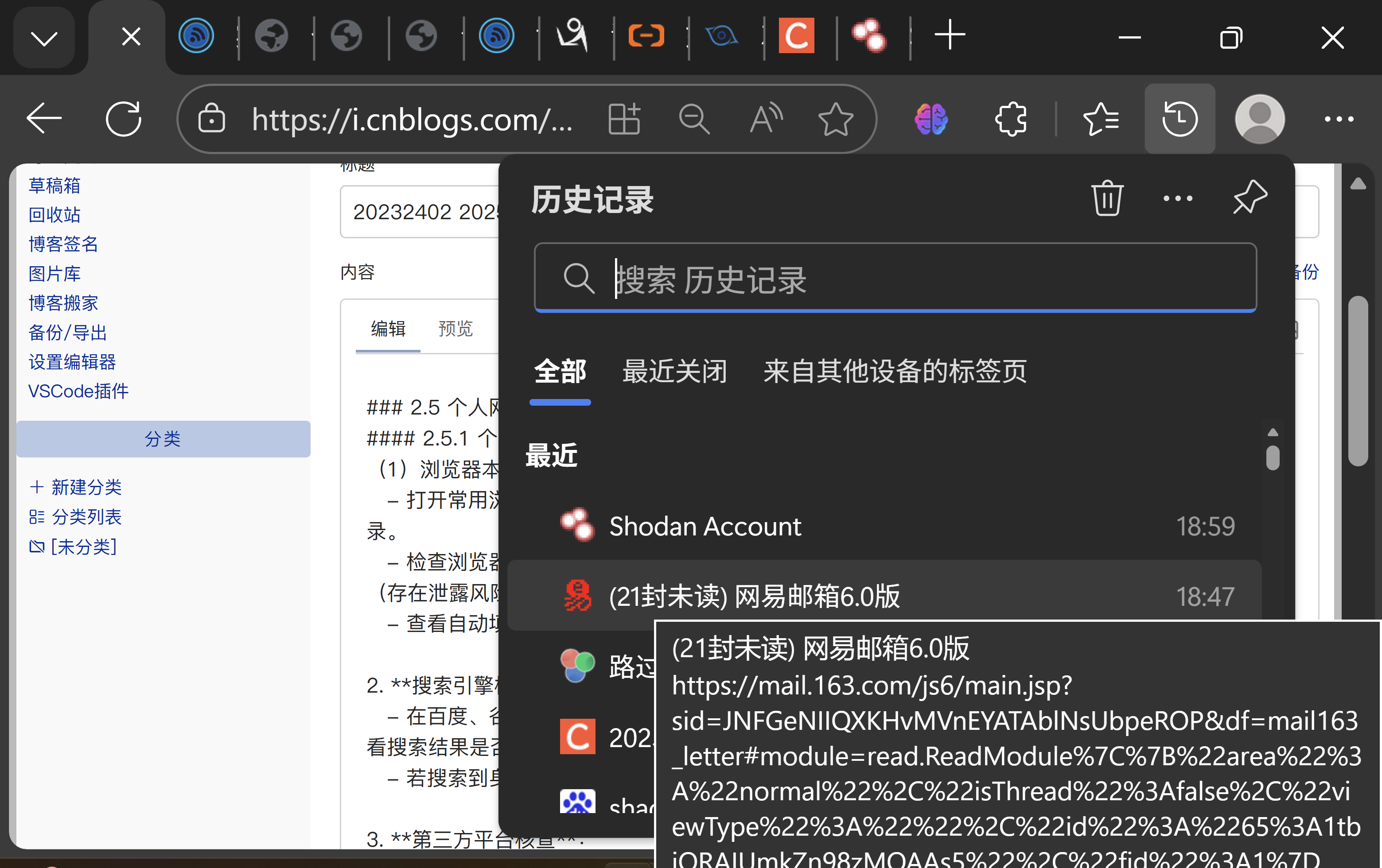Click the zoom out magnifier in address bar
This screenshot has height=868, width=1382.
pyautogui.click(x=694, y=119)
